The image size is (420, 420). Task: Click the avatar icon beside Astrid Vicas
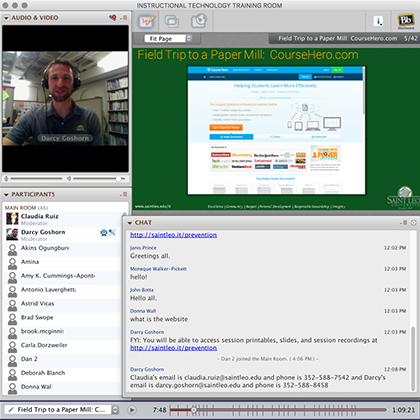click(12, 305)
